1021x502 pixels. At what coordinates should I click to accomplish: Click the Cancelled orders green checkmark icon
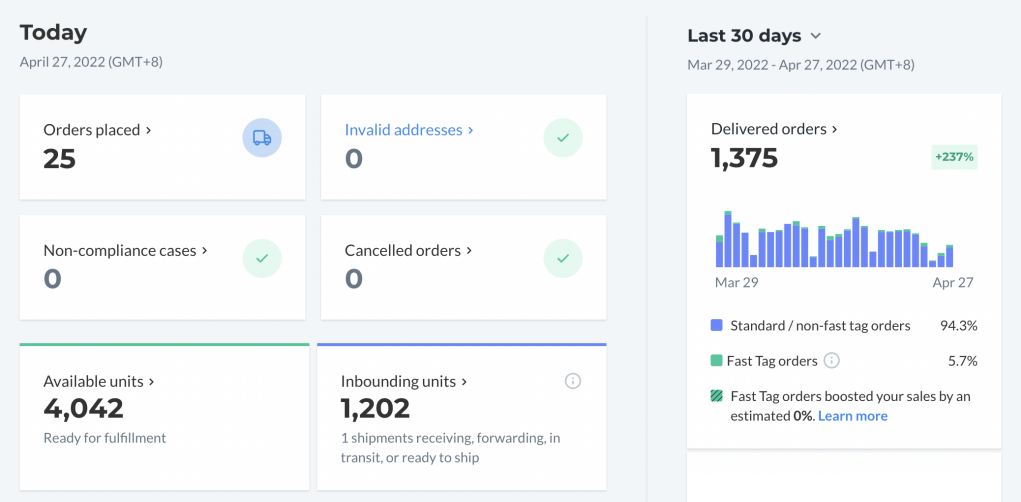coord(563,258)
